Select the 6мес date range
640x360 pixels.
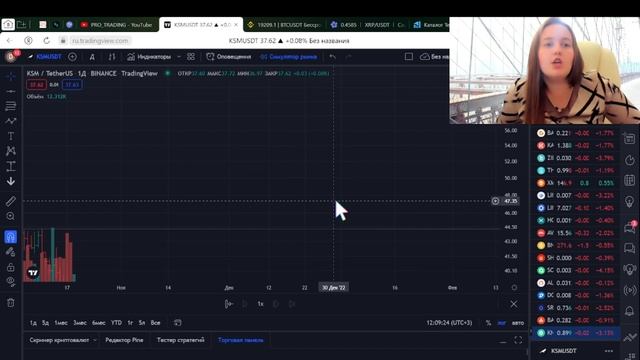coord(98,323)
